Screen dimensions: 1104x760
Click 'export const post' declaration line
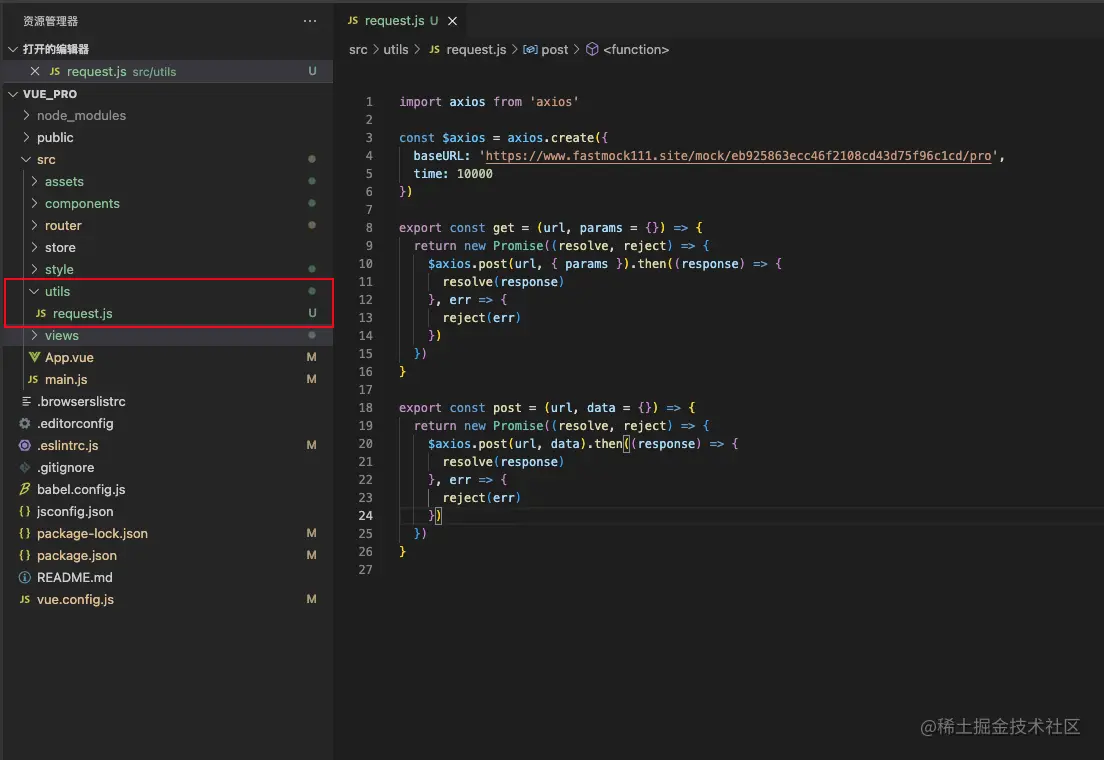tap(547, 408)
